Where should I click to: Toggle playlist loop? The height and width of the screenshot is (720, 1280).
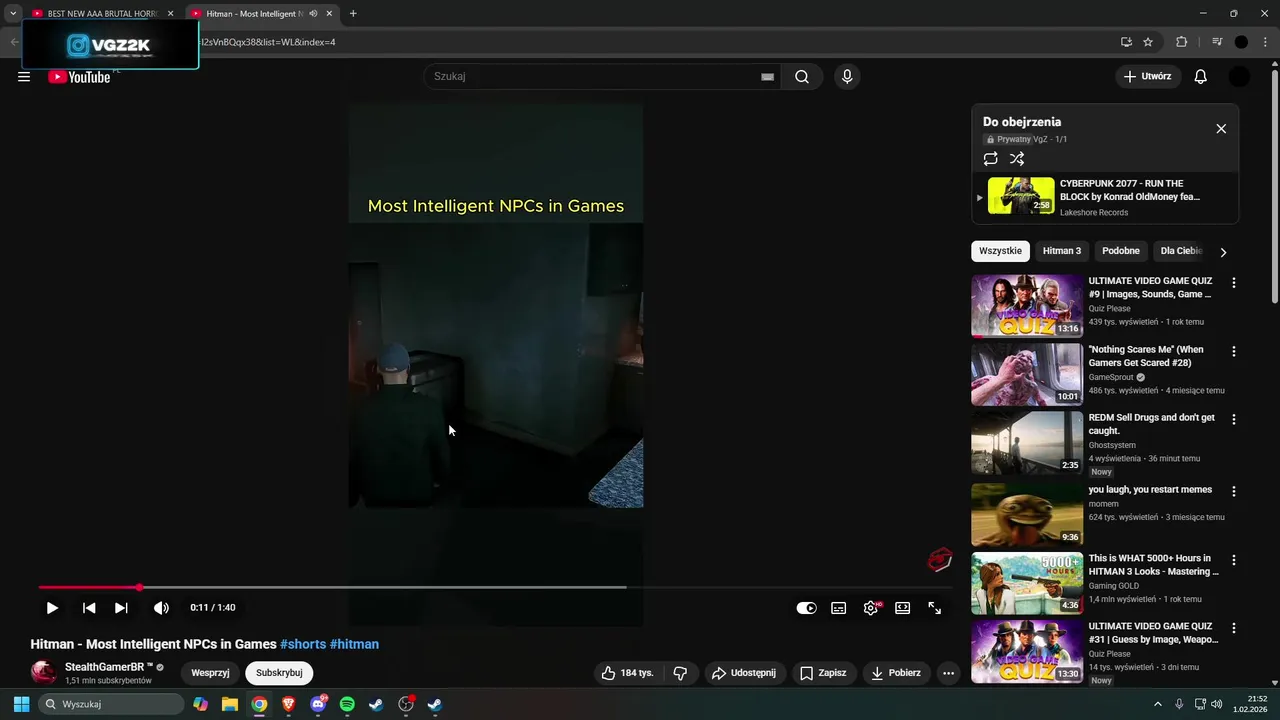990,159
